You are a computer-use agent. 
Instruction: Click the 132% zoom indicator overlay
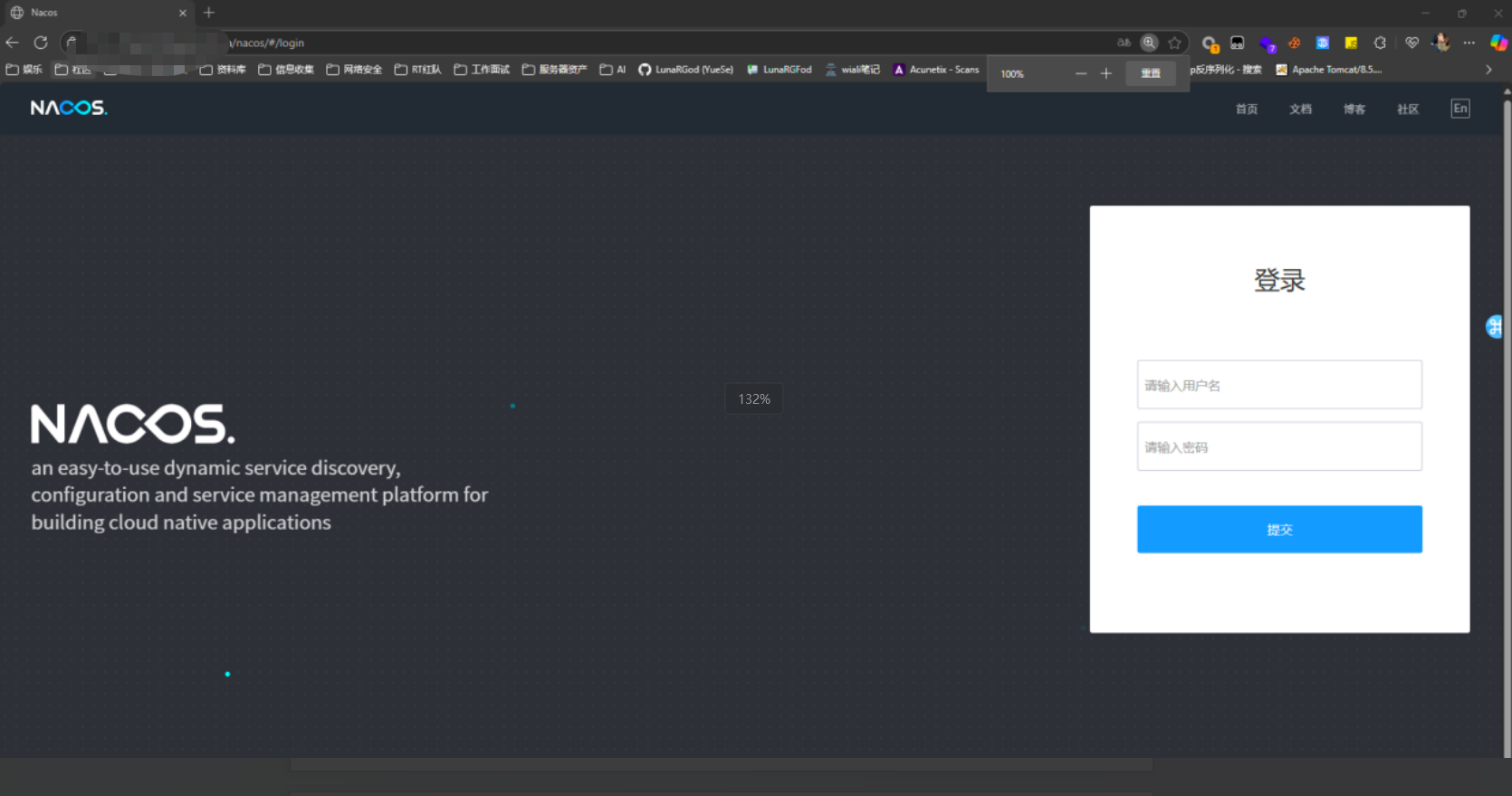pyautogui.click(x=754, y=398)
